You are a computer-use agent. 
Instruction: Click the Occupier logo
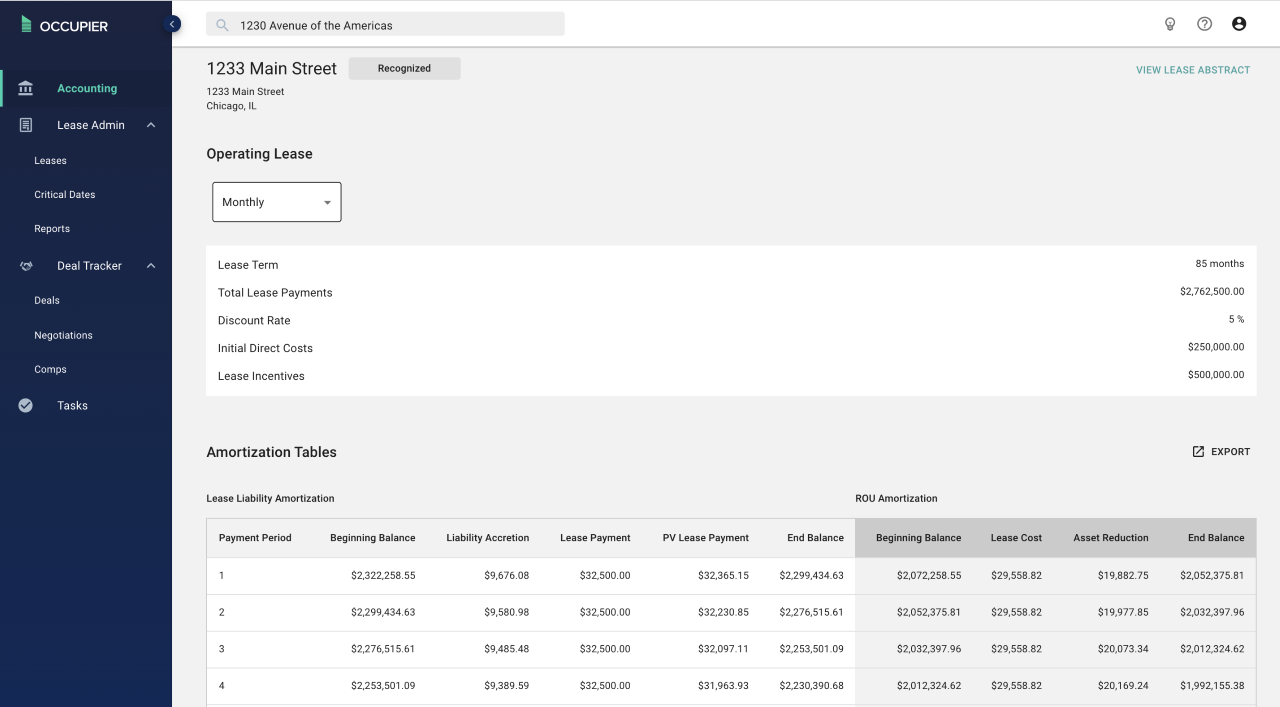64,26
